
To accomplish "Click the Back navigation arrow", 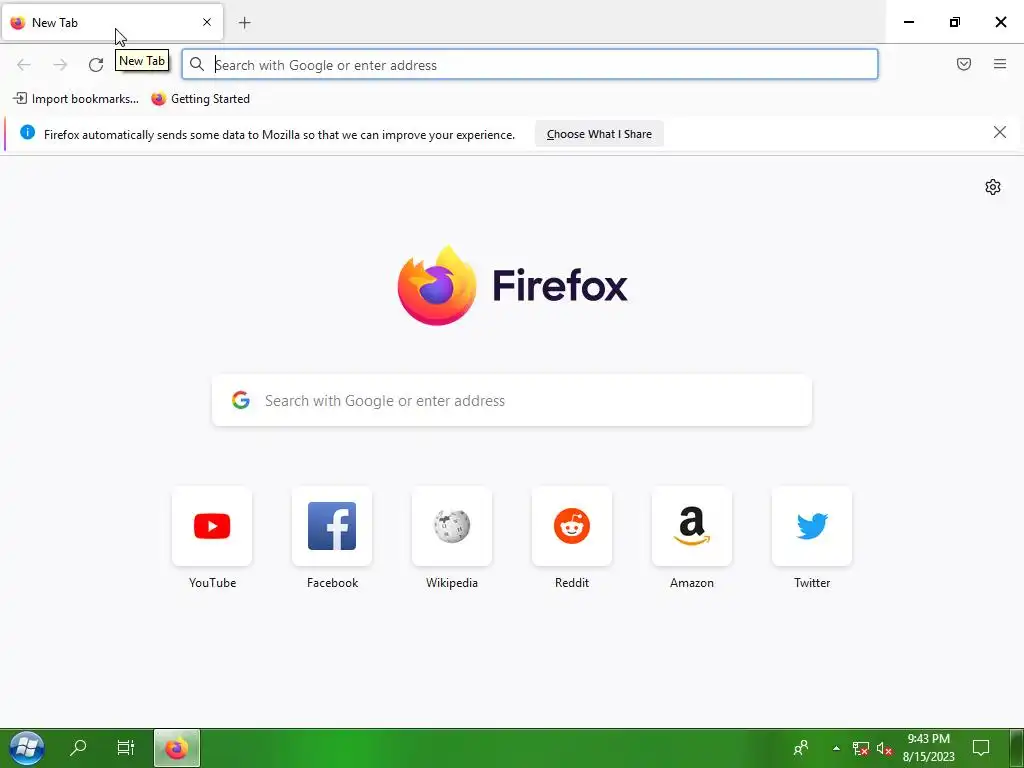I will click(24, 65).
